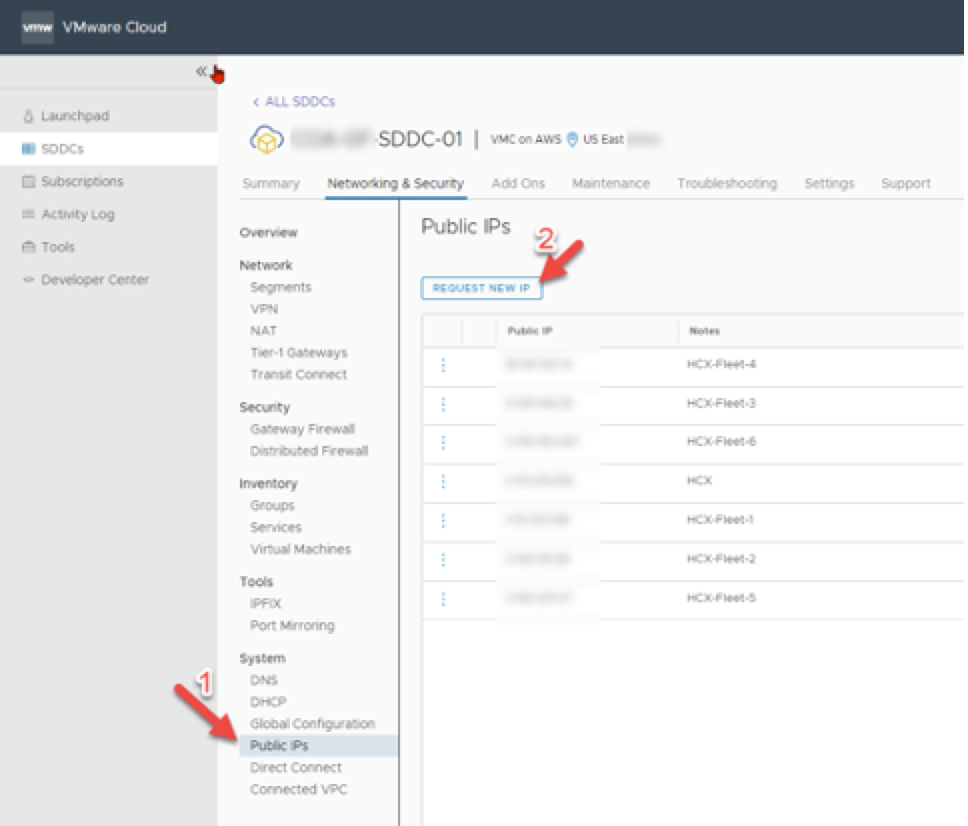Open actions menu for the HCX row

(x=443, y=482)
